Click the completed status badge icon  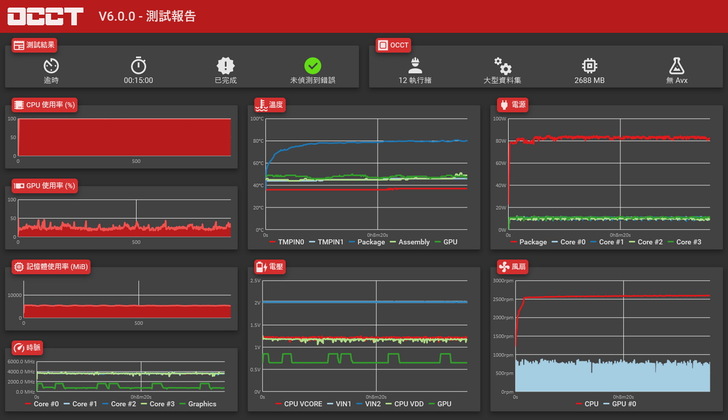[226, 66]
